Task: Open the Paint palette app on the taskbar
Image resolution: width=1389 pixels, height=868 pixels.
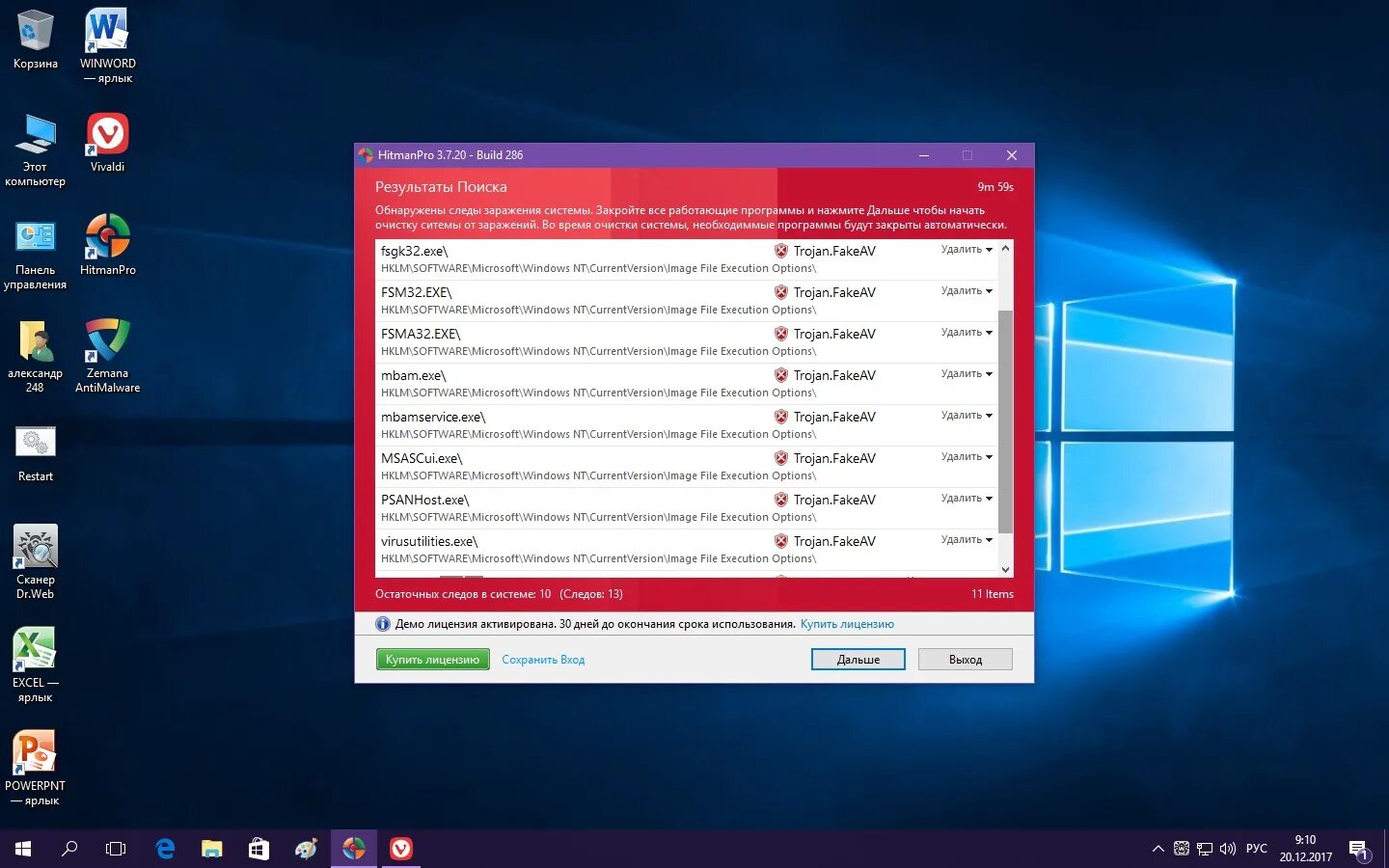Action: point(306,849)
